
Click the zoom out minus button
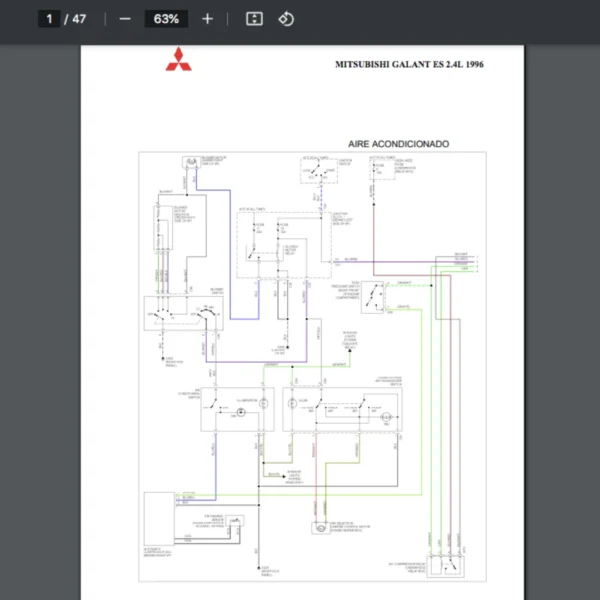[125, 19]
